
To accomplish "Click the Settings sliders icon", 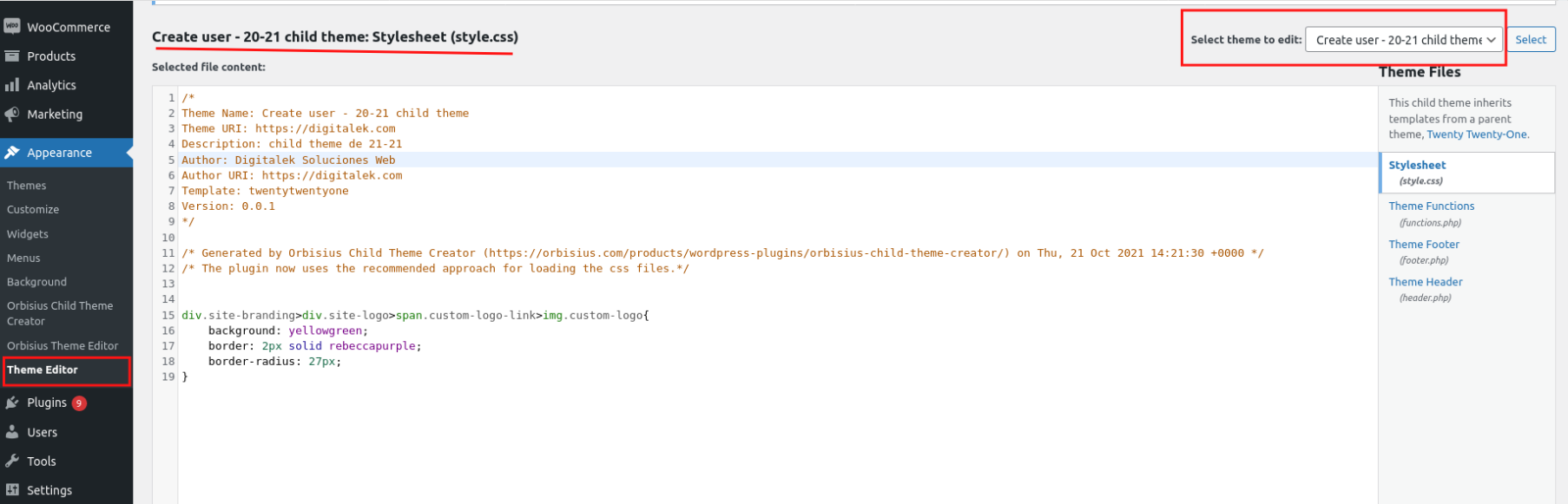I will pyautogui.click(x=12, y=490).
